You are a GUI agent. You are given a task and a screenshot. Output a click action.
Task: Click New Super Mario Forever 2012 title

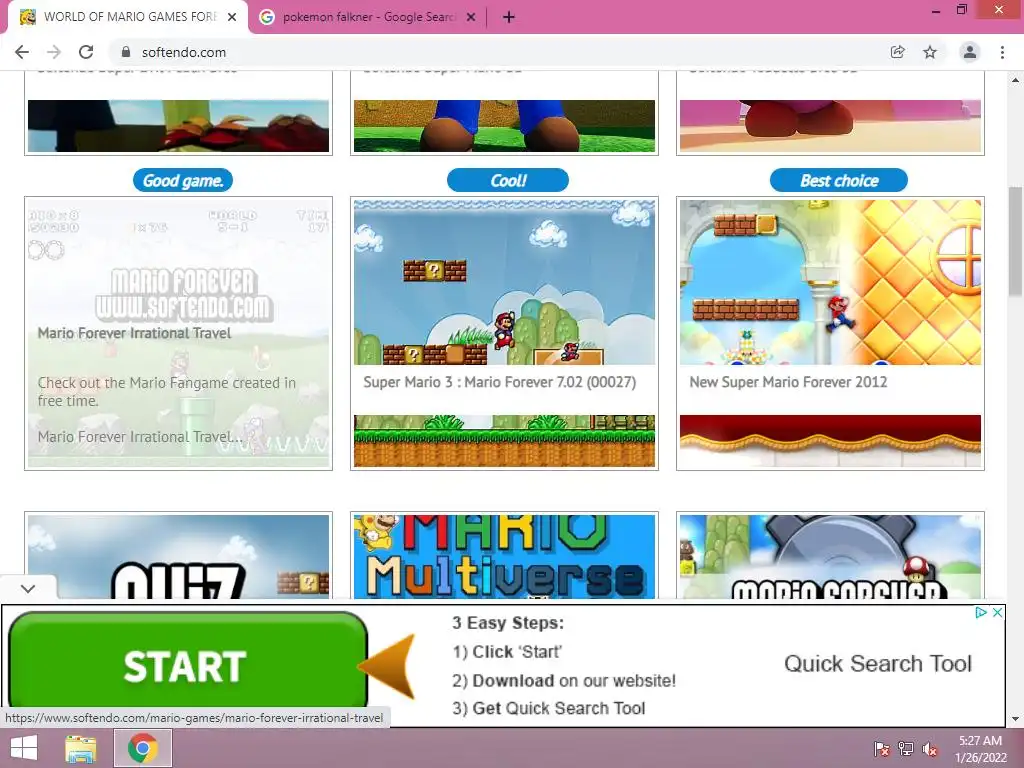(788, 382)
